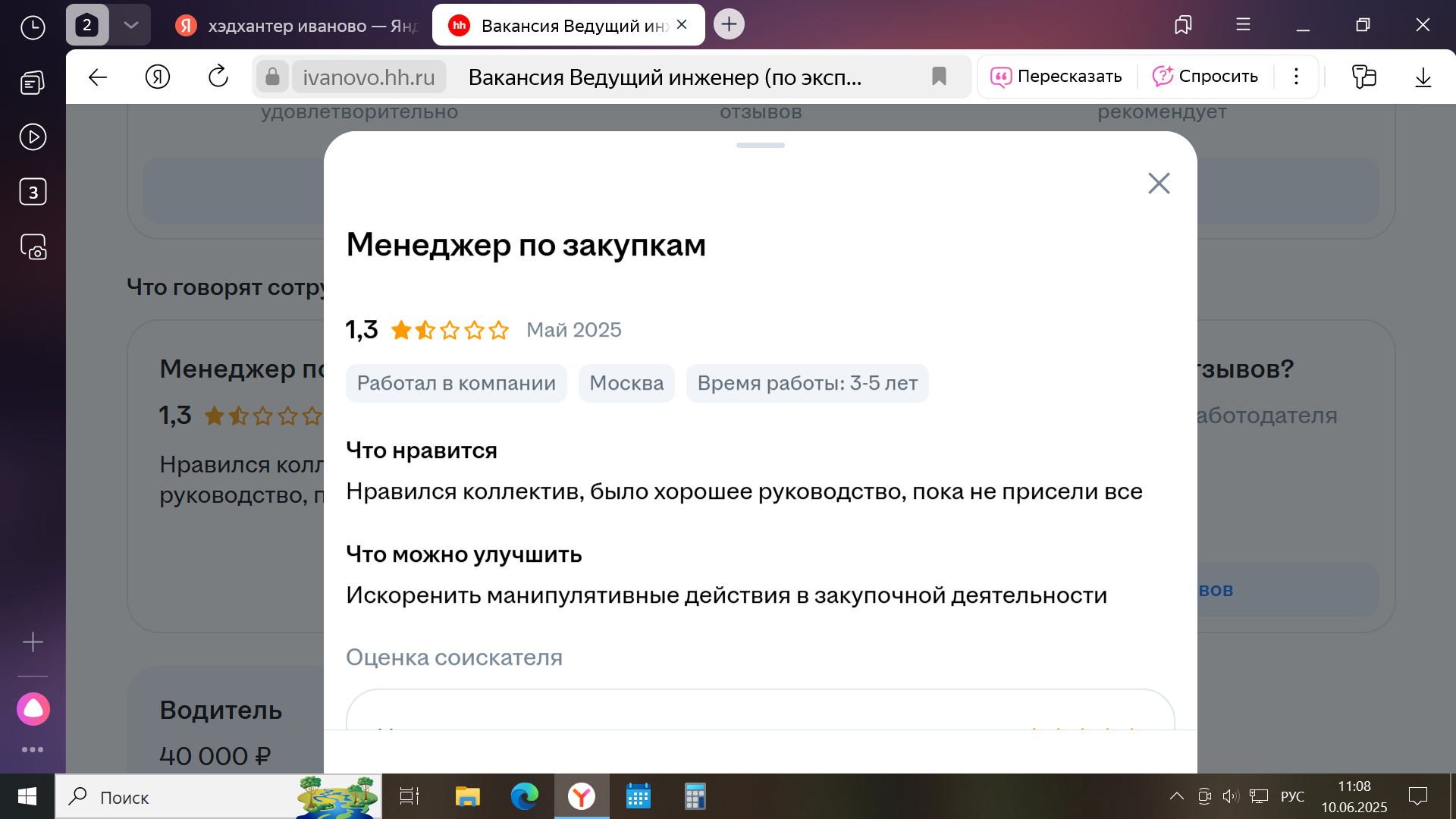Viewport: 1456px width, 819px height.
Task: Open screenshot tool in sidebar
Action: (x=33, y=247)
